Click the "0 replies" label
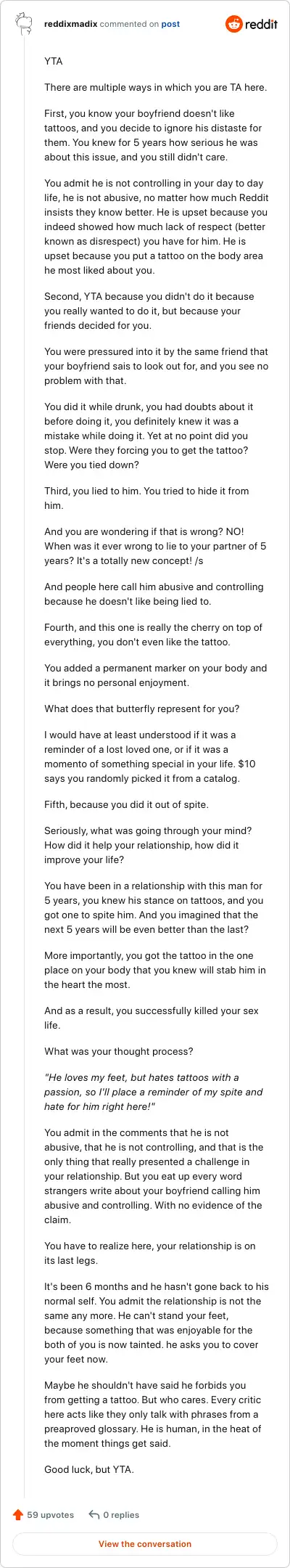Screen dimensions: 290x1568 [x=121, y=1515]
